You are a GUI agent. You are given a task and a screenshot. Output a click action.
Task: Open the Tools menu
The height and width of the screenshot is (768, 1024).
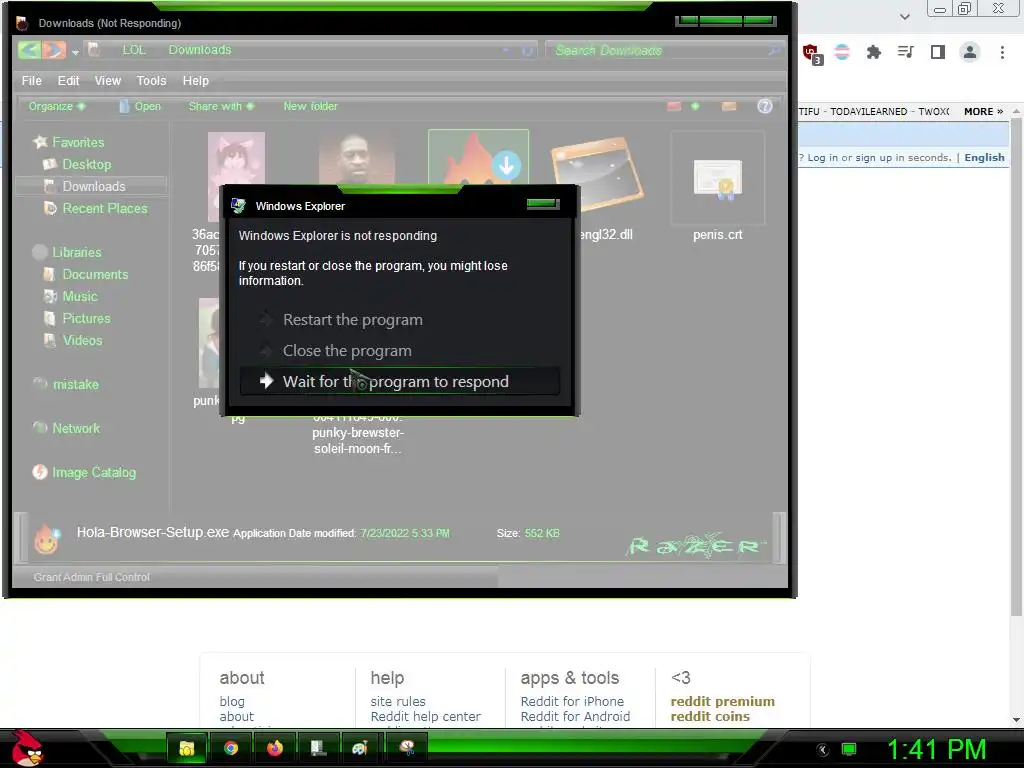(152, 80)
